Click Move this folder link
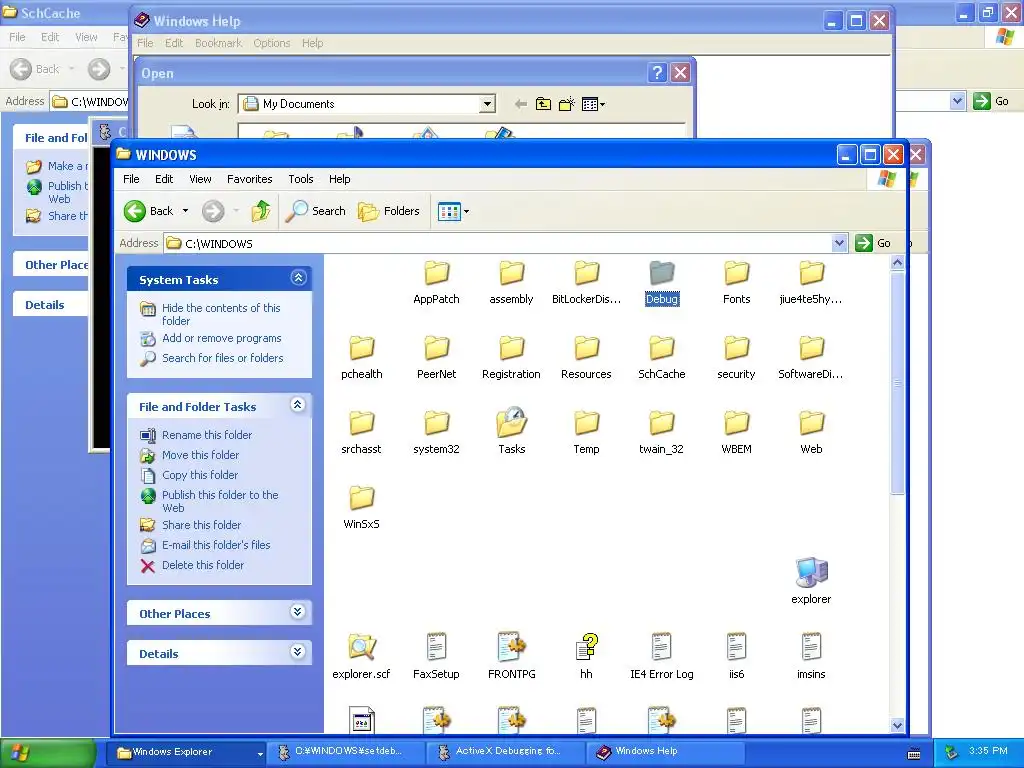Screen dimensions: 1024x768 (x=200, y=455)
